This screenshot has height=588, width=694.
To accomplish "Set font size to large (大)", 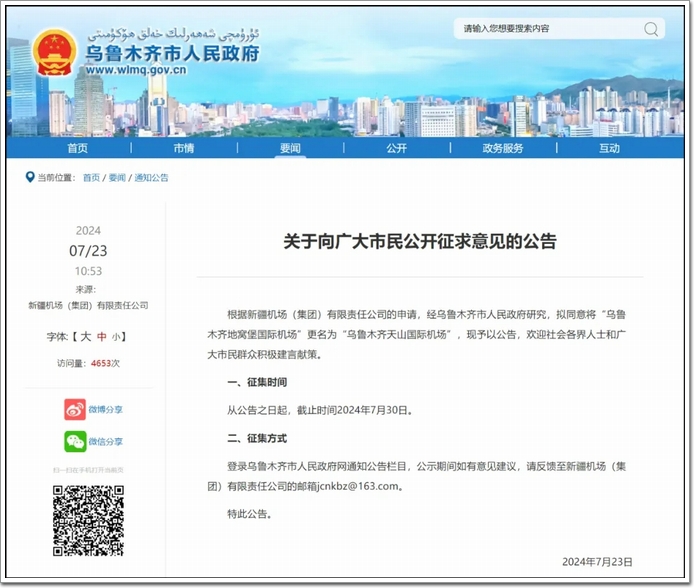I will 86,336.
